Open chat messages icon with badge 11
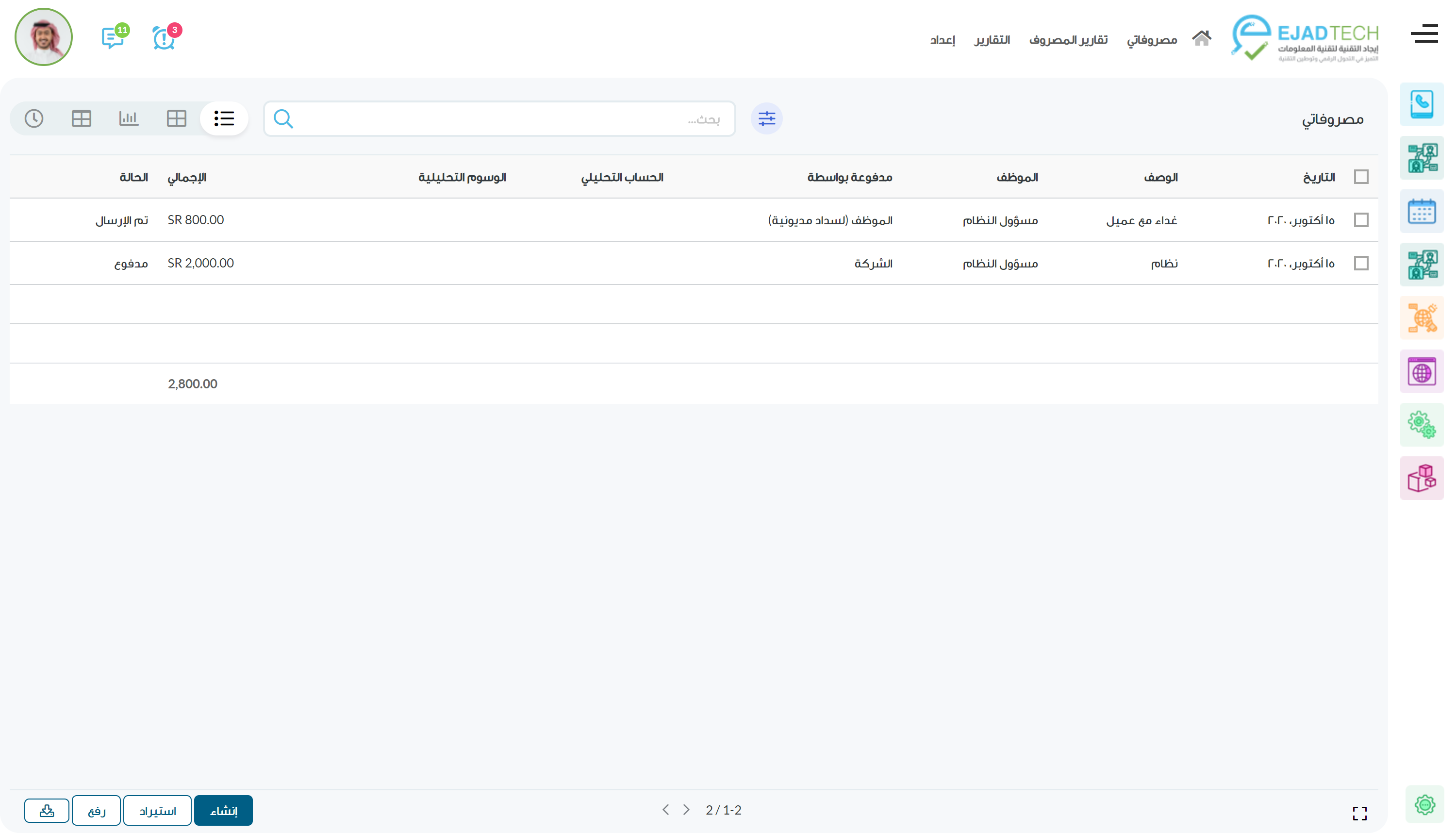The height and width of the screenshot is (833, 1456). coord(113,38)
